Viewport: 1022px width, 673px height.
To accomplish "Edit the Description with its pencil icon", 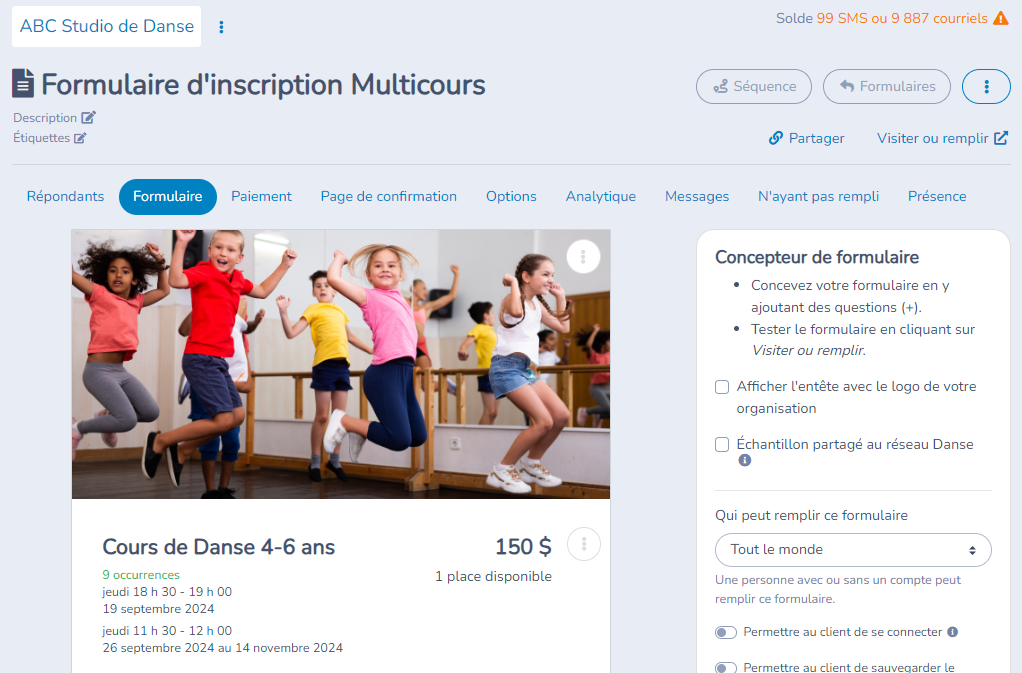I will (89, 117).
